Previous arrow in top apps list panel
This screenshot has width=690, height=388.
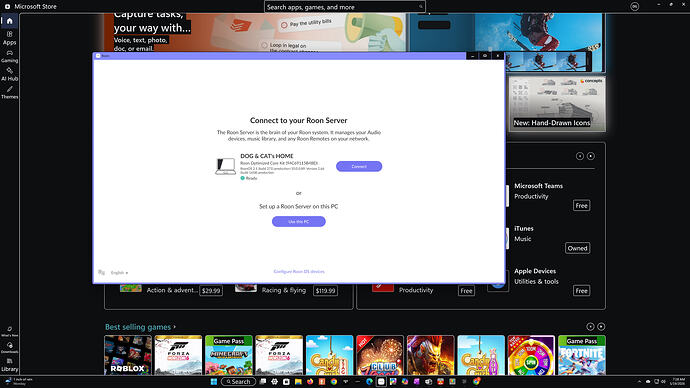pyautogui.click(x=580, y=156)
